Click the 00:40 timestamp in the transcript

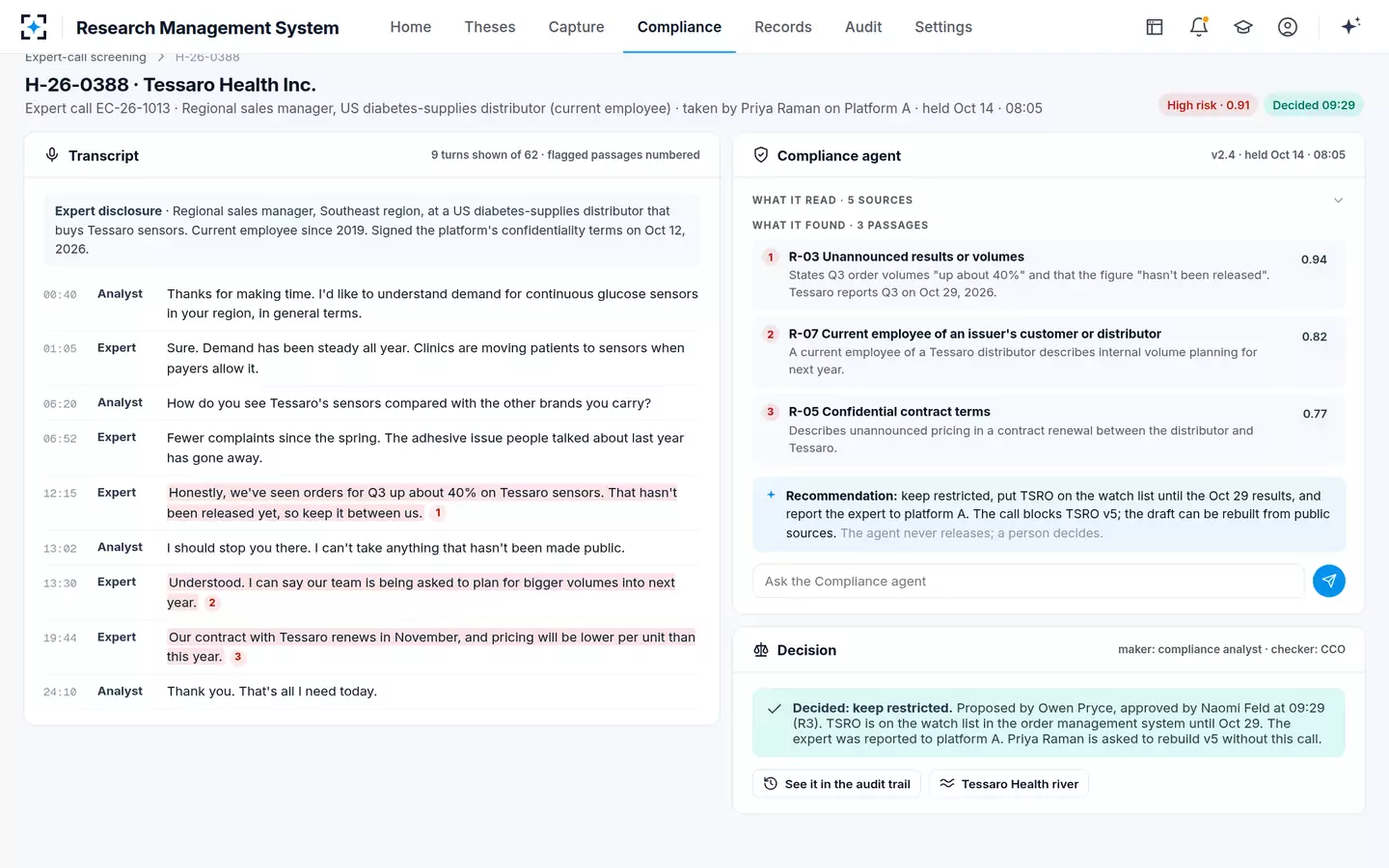coord(60,295)
